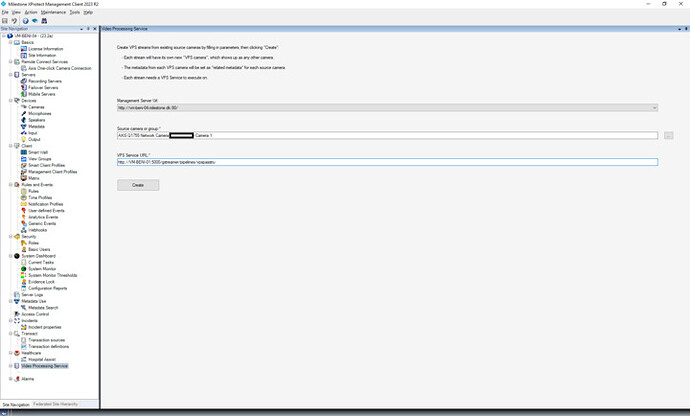Image resolution: width=690 pixels, height=416 pixels.
Task: Open the Tools menu
Action: [75, 12]
